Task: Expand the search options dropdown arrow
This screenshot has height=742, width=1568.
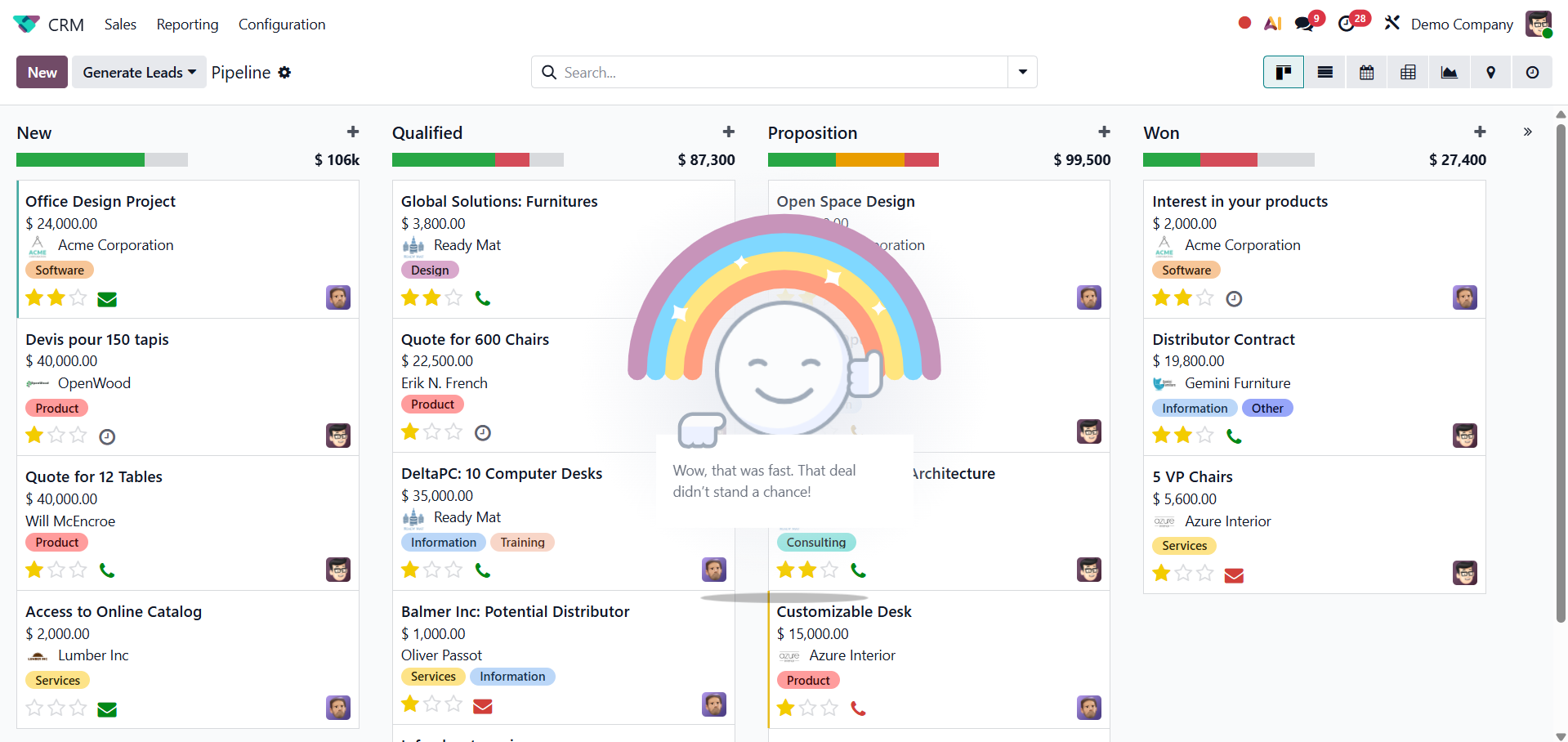Action: pyautogui.click(x=1022, y=72)
